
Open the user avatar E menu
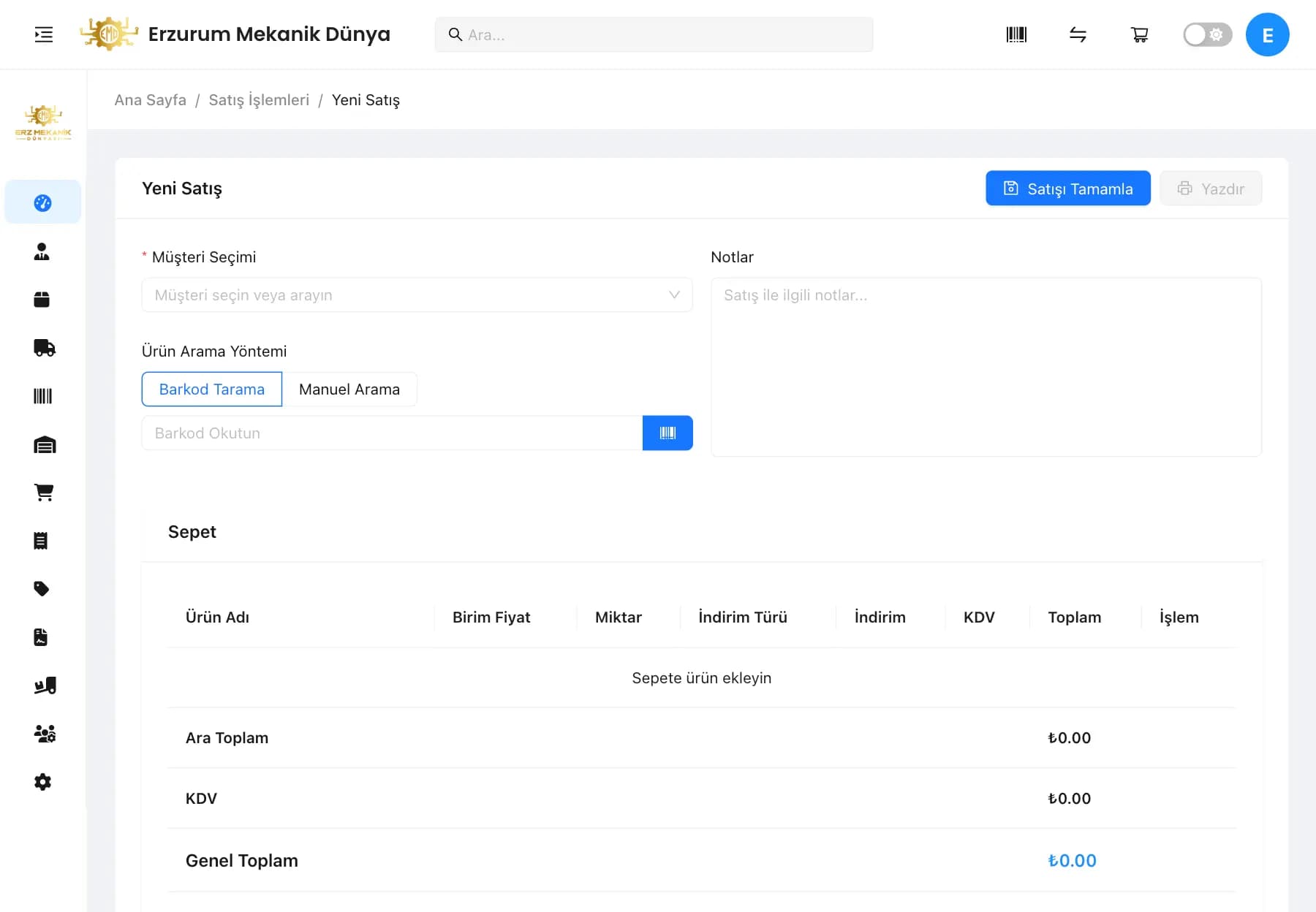1267,34
